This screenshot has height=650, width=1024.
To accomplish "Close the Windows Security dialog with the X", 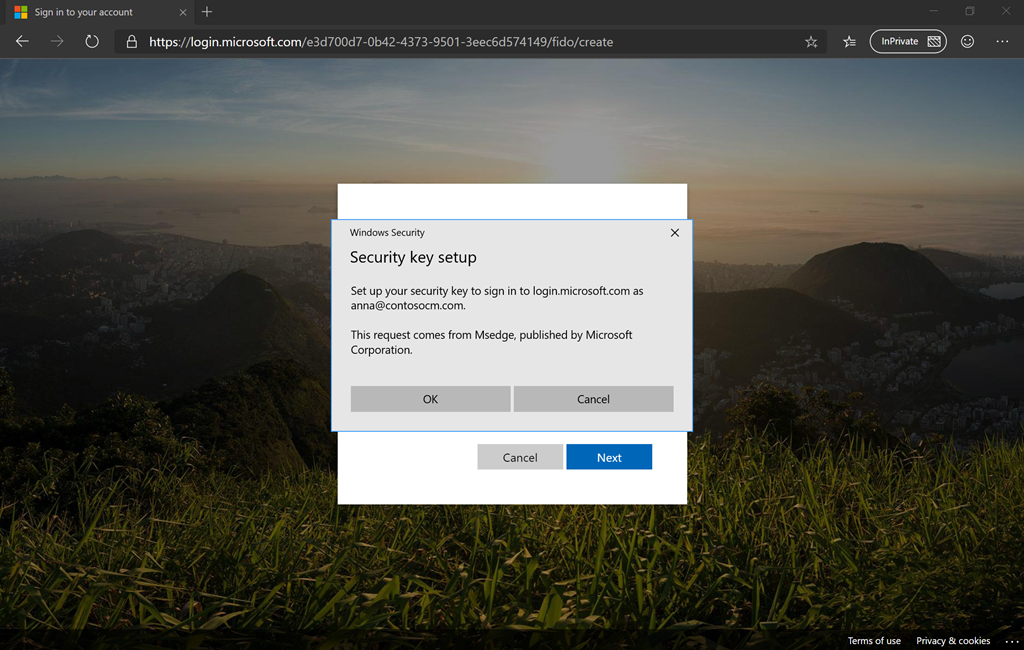I will coord(674,233).
